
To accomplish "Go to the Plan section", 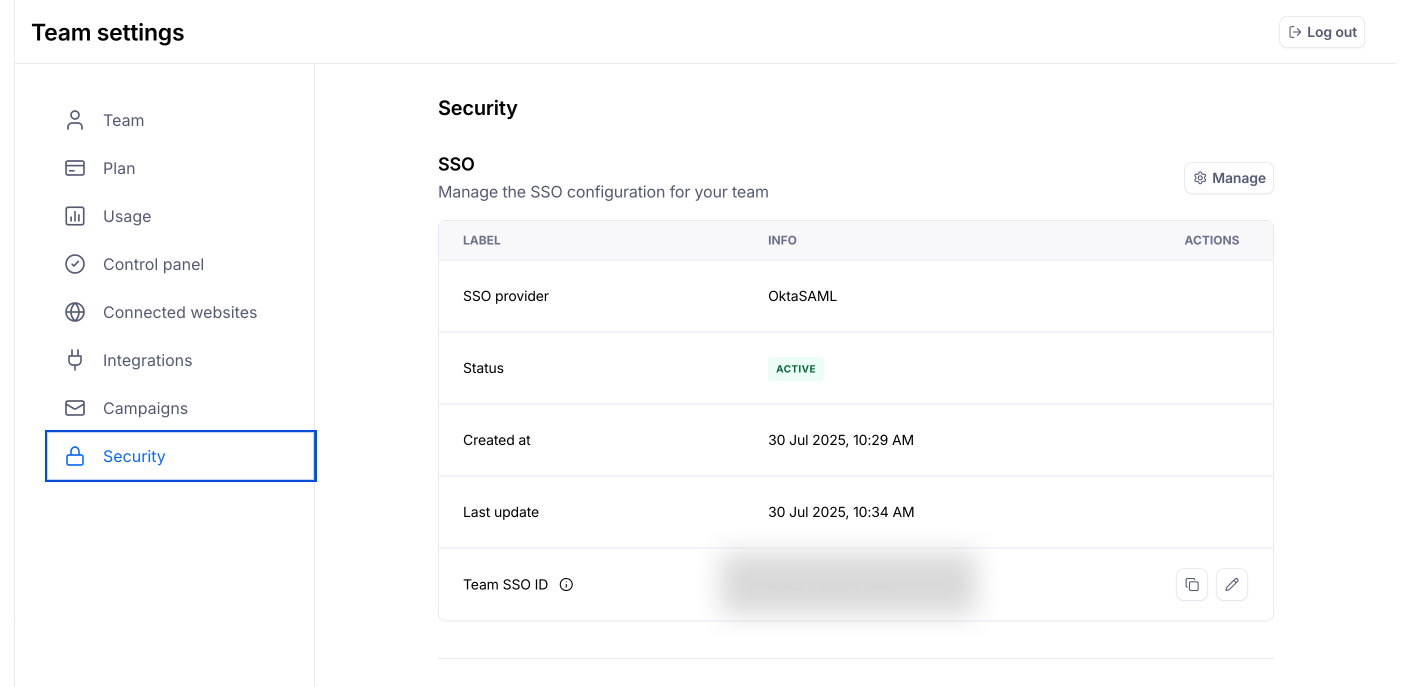I will 119,168.
